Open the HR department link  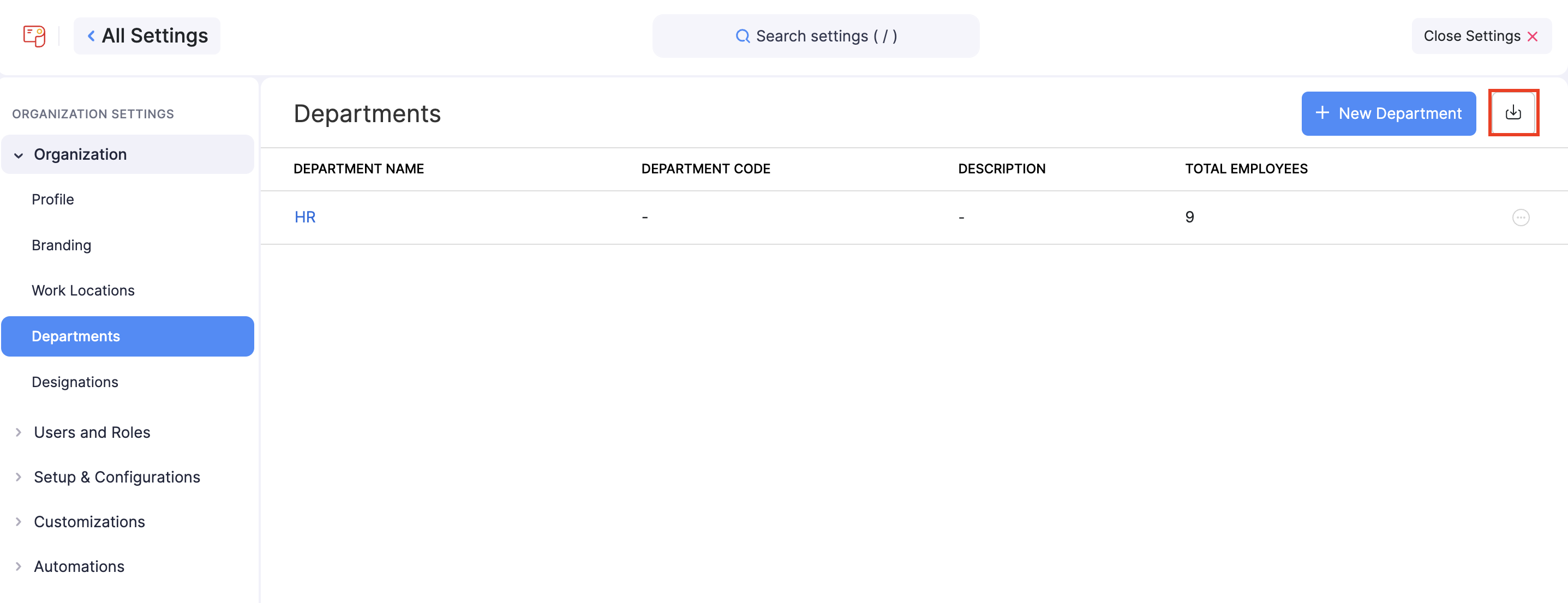(305, 217)
